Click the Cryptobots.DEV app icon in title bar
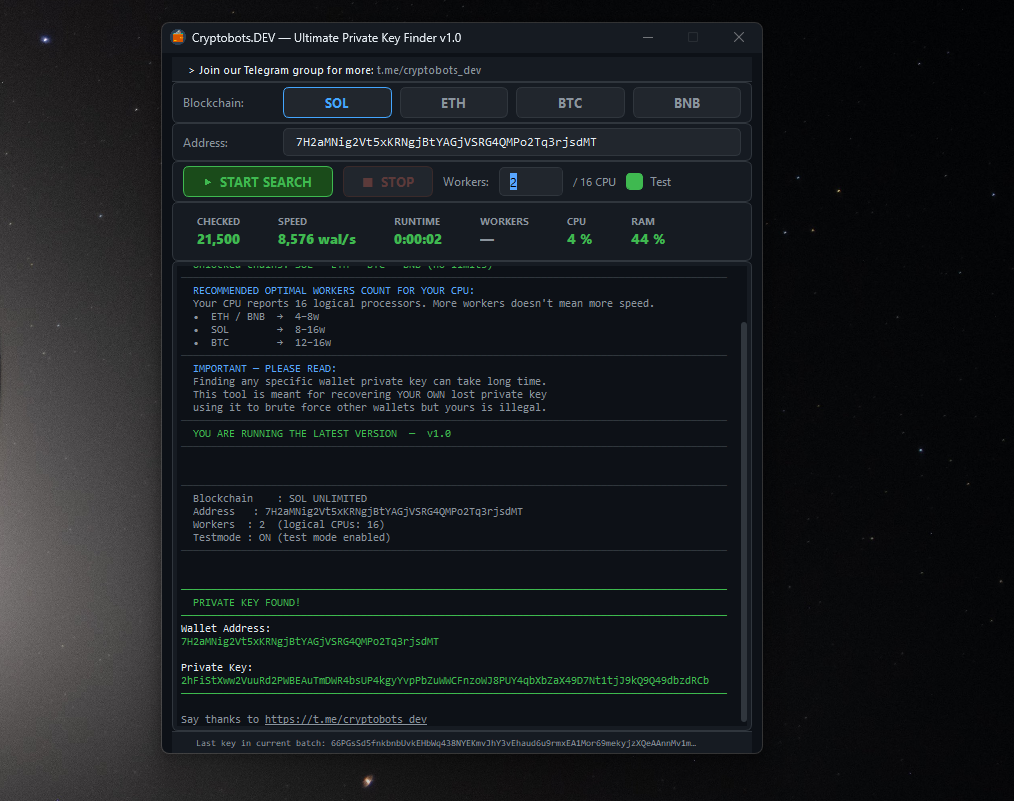1014x801 pixels. point(178,37)
